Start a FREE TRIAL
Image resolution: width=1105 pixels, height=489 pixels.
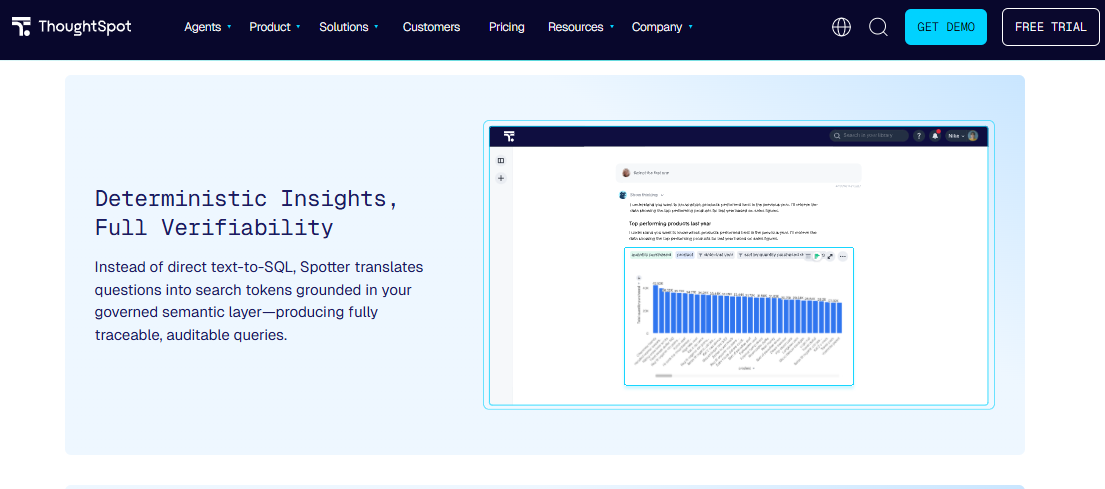pyautogui.click(x=1050, y=27)
